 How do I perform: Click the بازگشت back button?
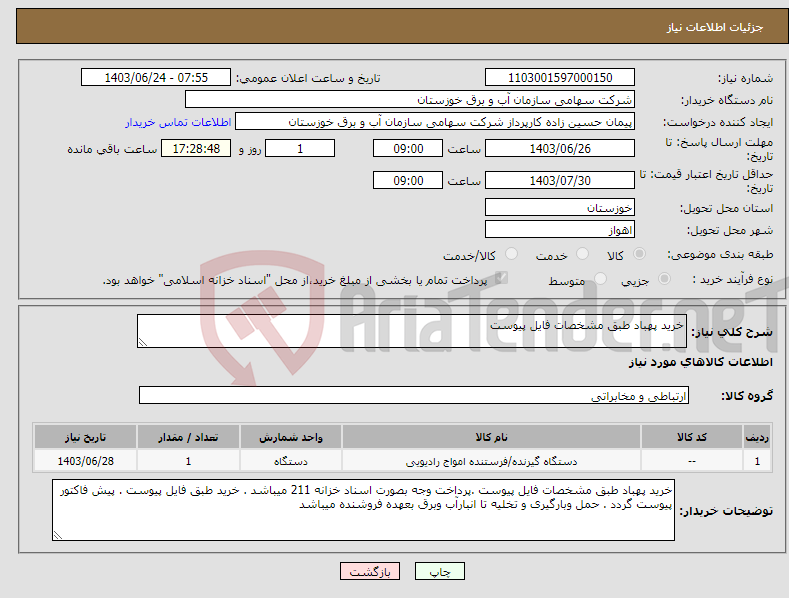click(x=370, y=571)
